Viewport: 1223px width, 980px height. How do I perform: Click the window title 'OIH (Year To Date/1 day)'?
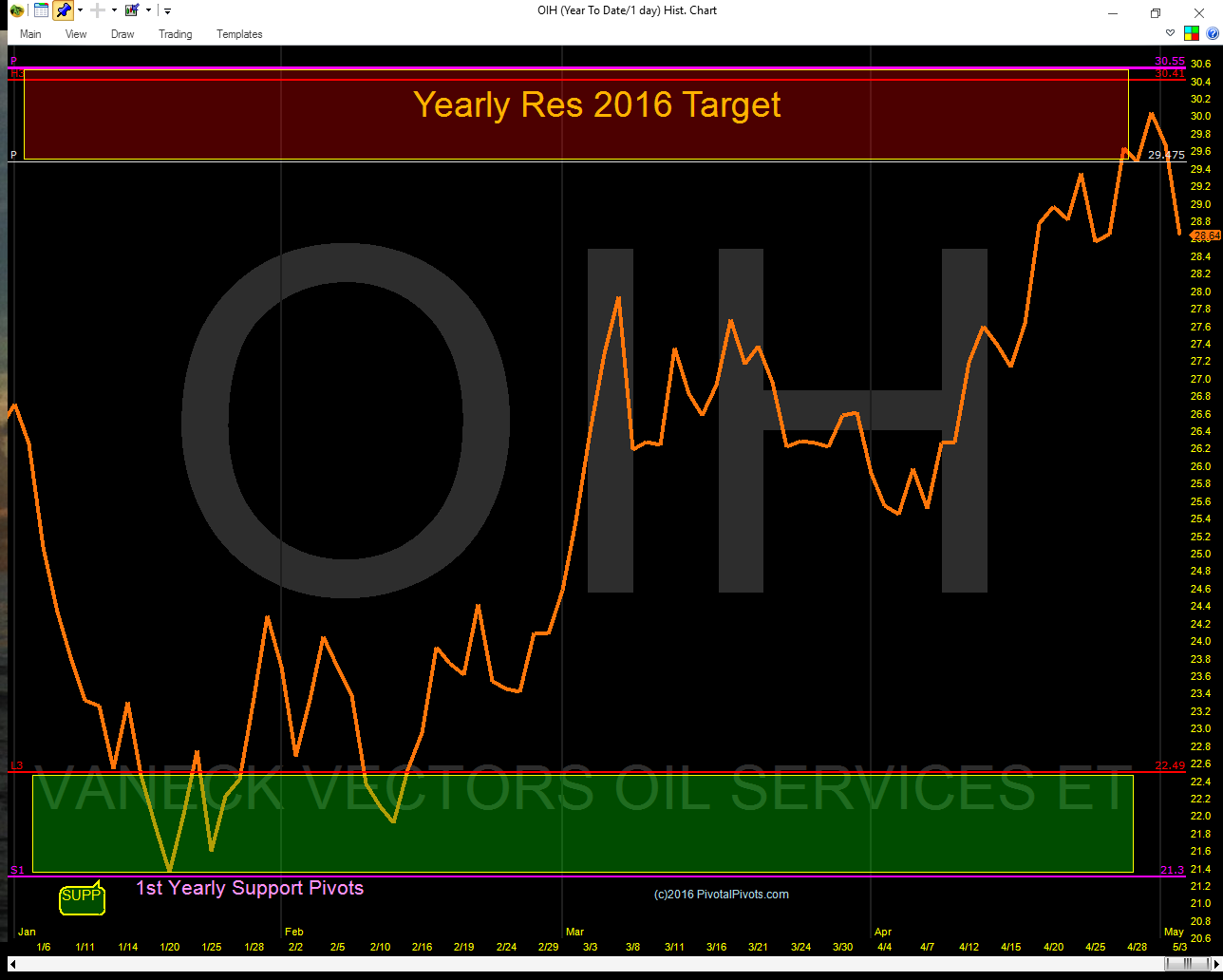[598, 10]
